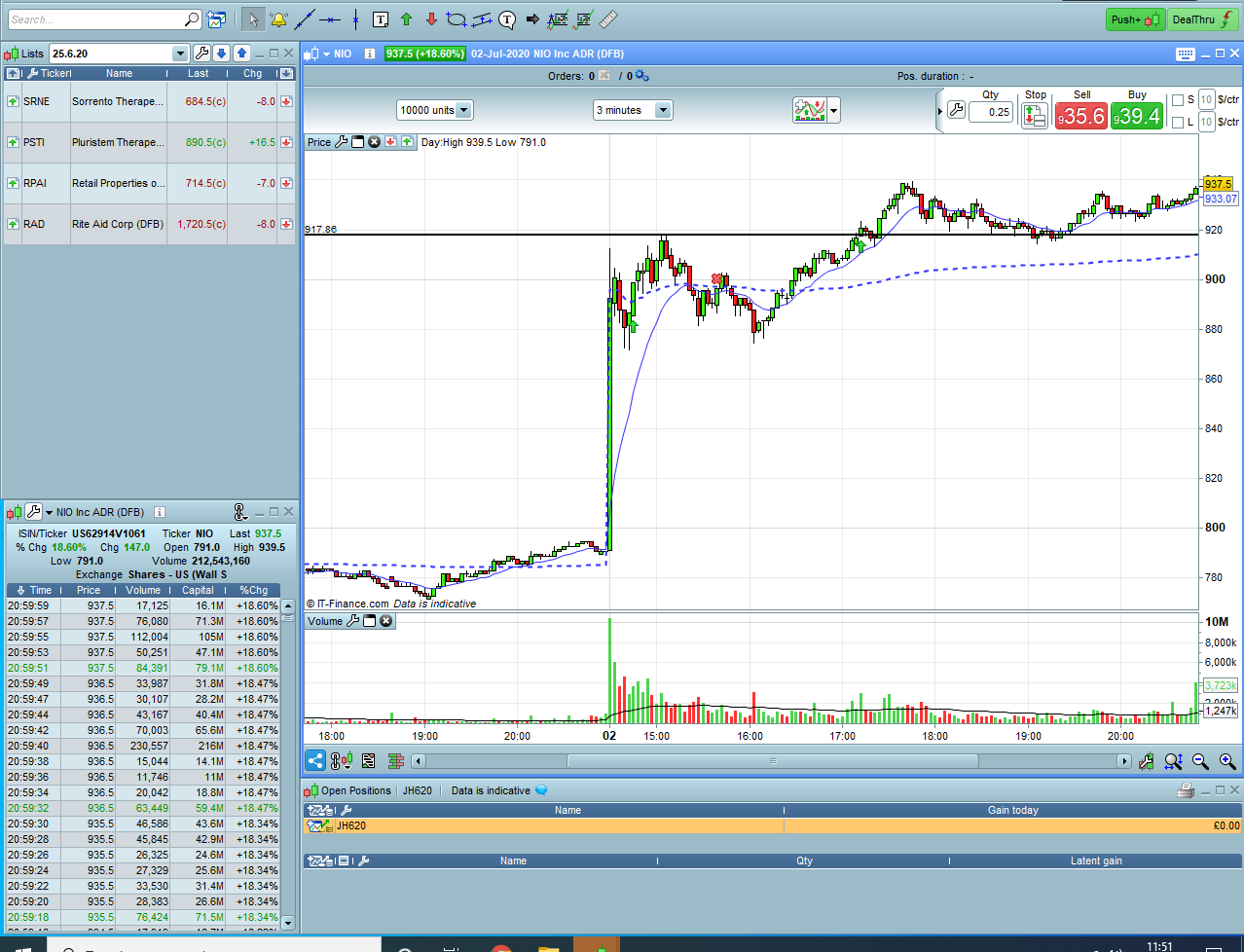
Task: Select the trend line drawing tool
Action: point(305,19)
